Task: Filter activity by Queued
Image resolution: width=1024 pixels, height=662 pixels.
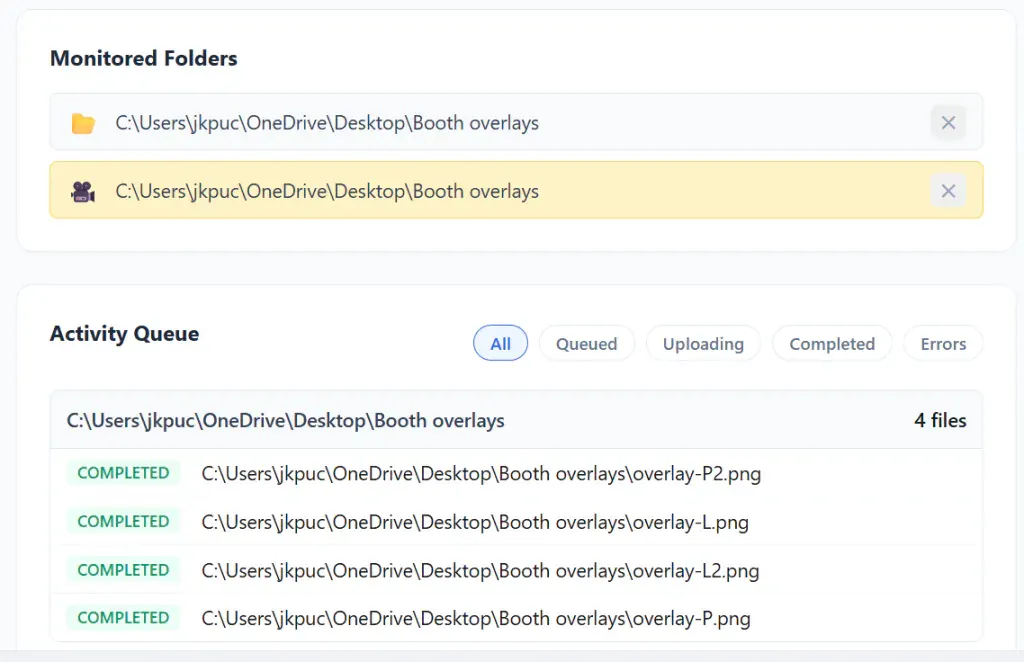Action: point(586,343)
